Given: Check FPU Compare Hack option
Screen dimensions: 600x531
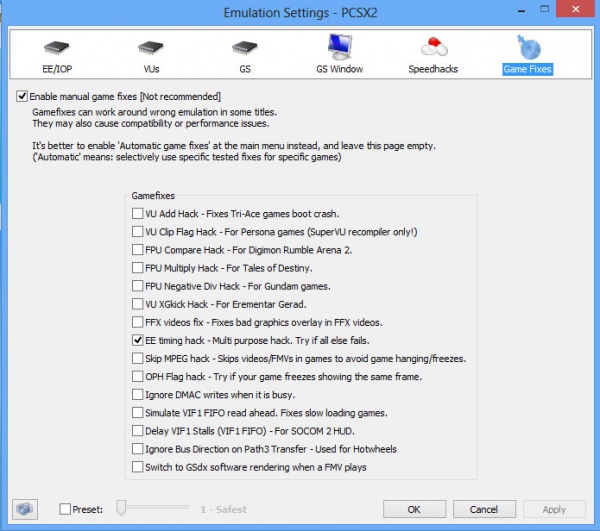Looking at the screenshot, I should point(137,250).
